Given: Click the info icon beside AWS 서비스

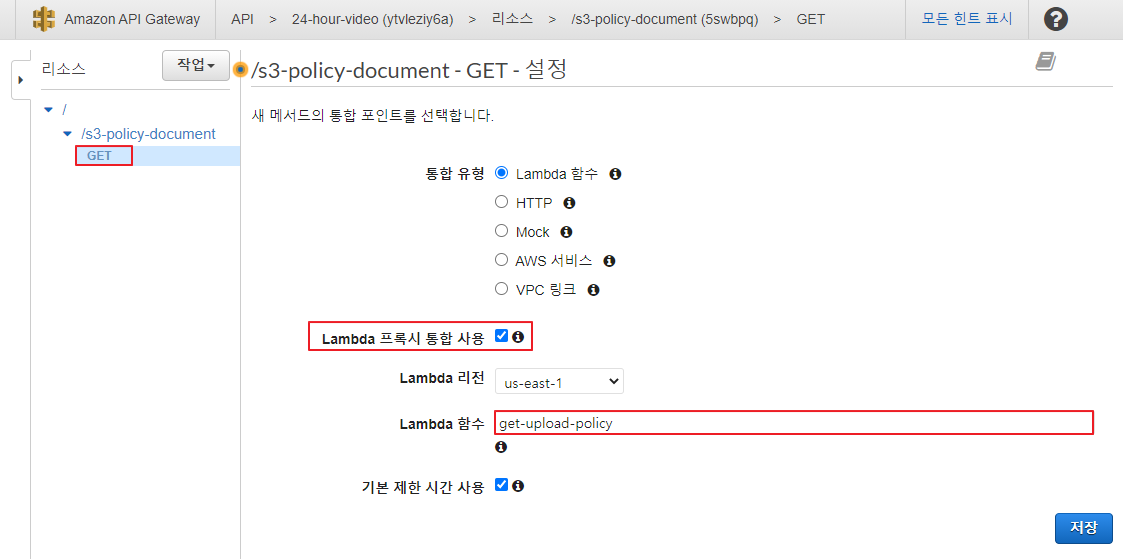Looking at the screenshot, I should pos(609,261).
